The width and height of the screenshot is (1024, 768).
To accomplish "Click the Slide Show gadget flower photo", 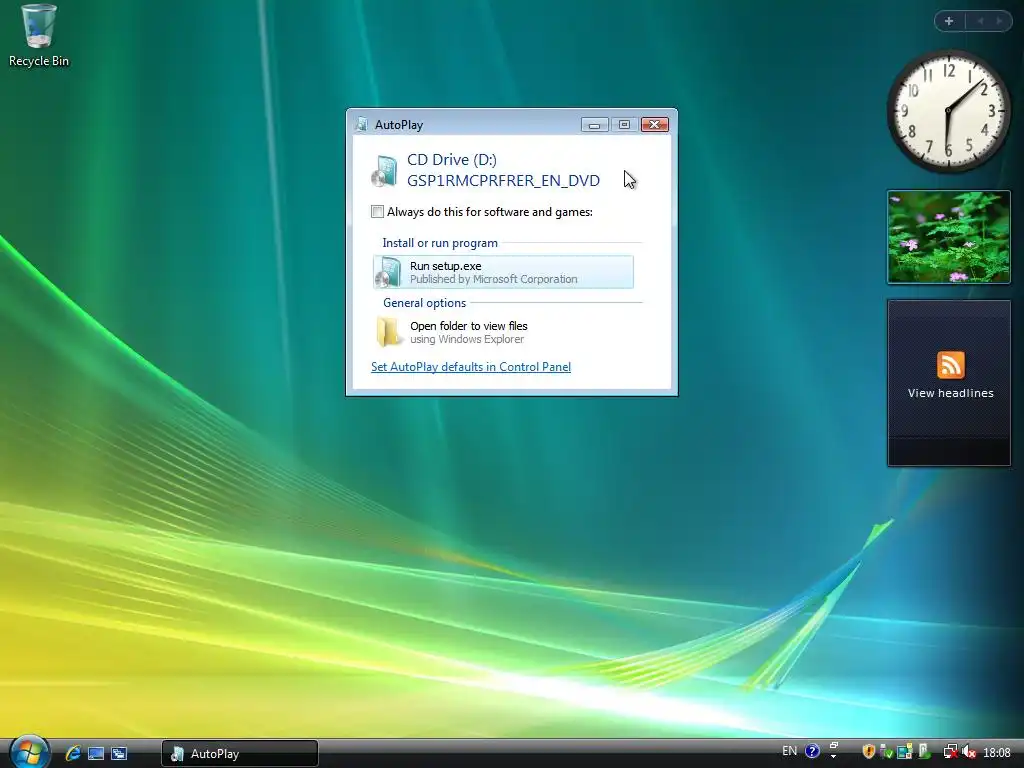I will [x=949, y=237].
